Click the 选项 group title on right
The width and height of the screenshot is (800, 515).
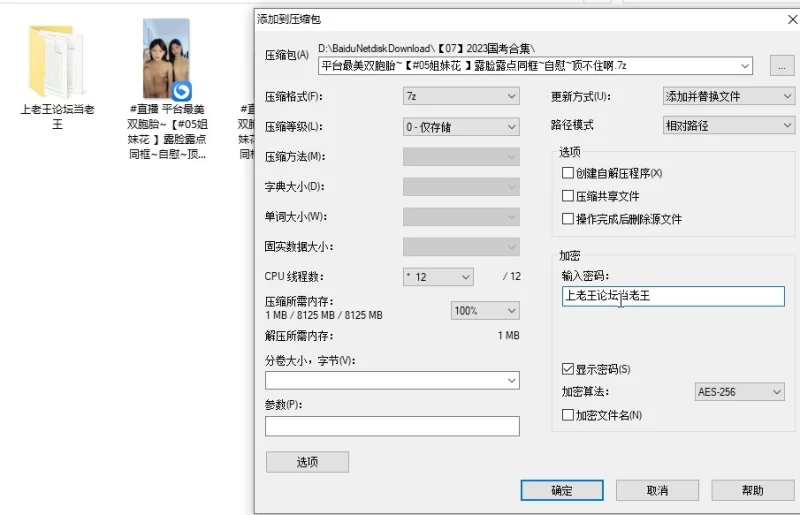569,152
